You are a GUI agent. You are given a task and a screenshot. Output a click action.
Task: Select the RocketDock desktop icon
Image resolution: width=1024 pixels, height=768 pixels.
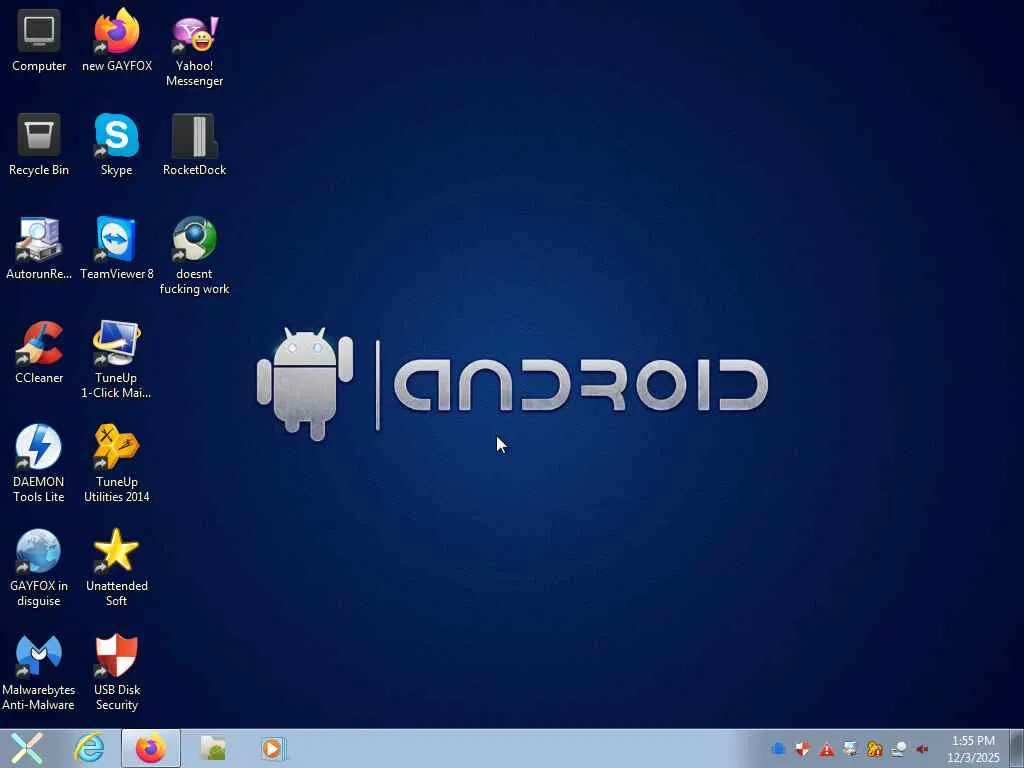(195, 145)
